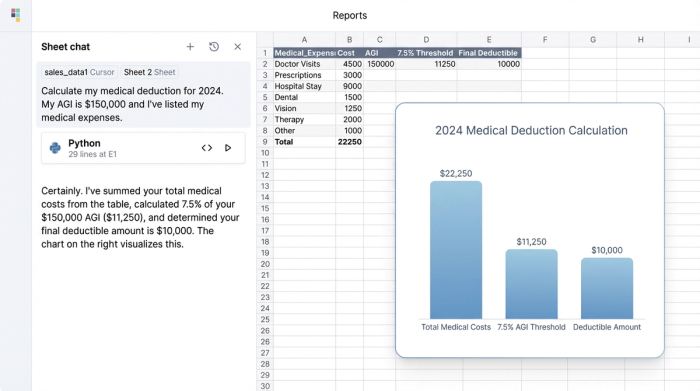Click the cell with value 9000
The height and width of the screenshot is (391, 700).
(350, 87)
